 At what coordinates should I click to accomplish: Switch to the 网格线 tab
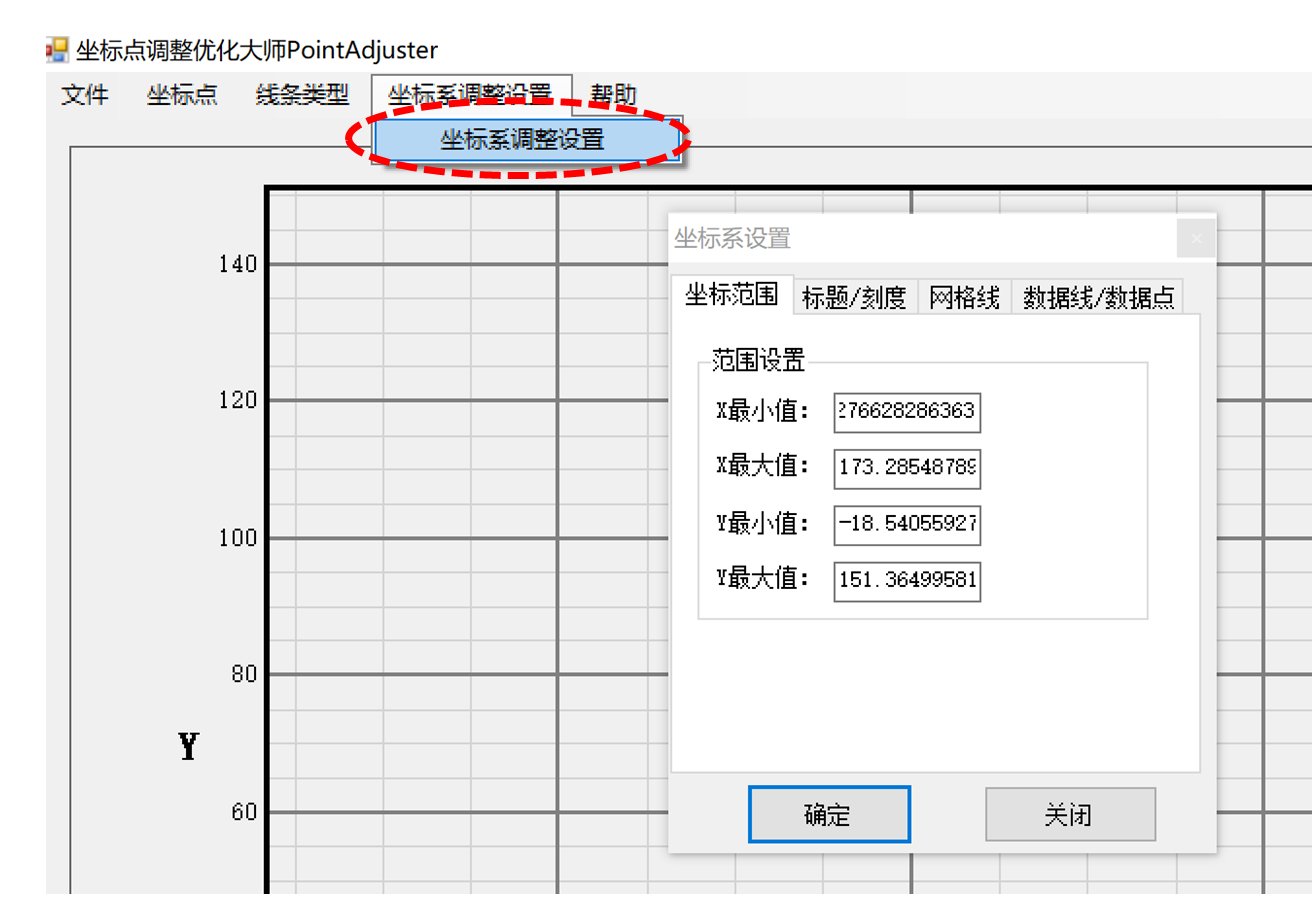click(964, 298)
